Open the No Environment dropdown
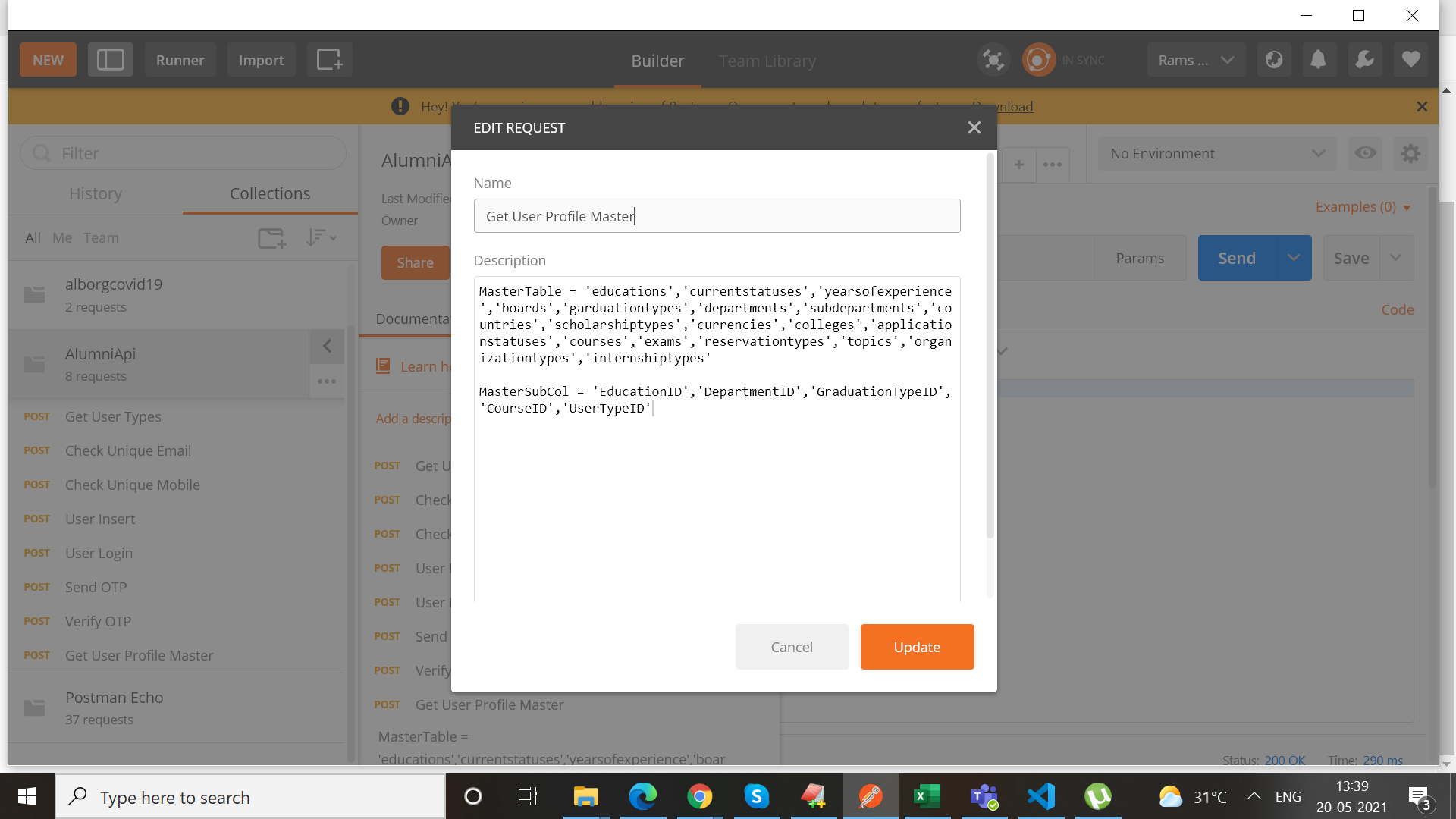Viewport: 1456px width, 819px height. [1216, 153]
